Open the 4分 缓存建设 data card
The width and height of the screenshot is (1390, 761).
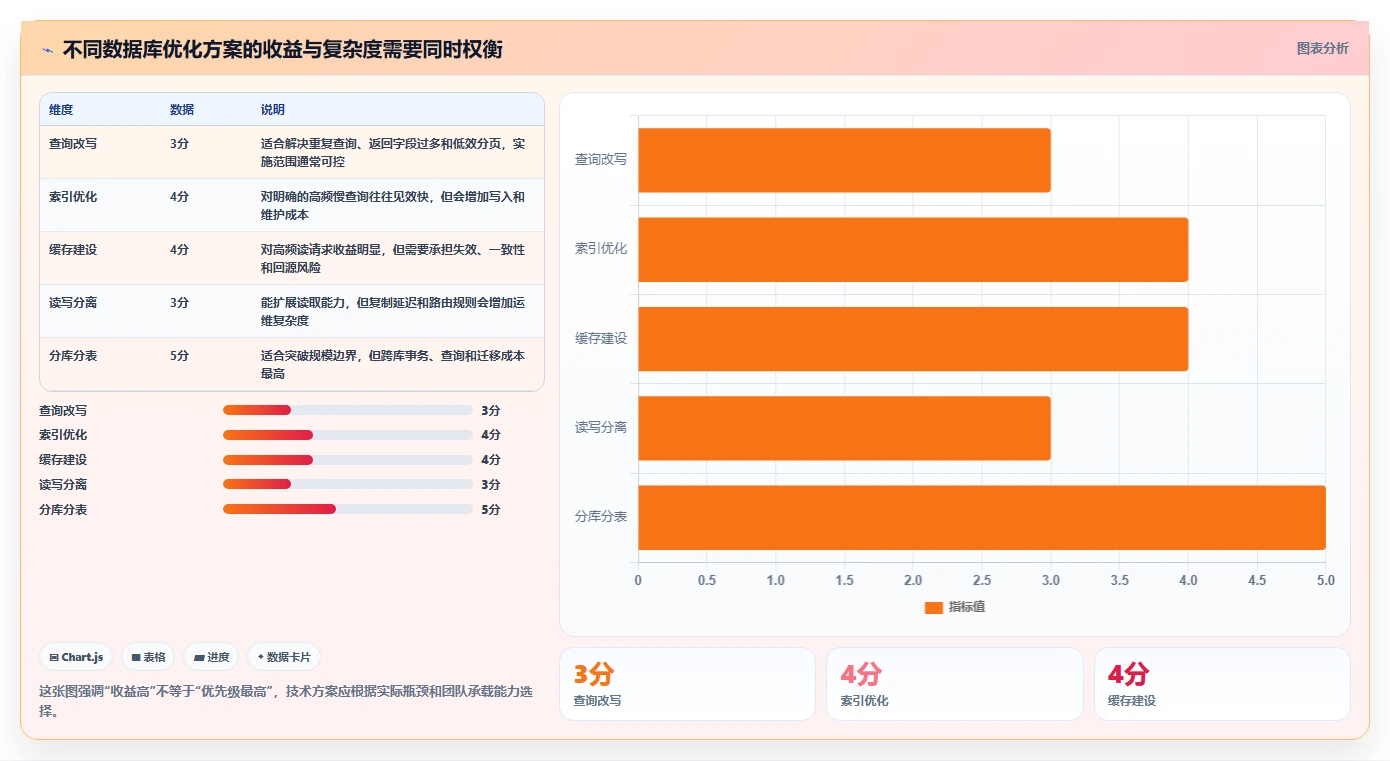1222,684
